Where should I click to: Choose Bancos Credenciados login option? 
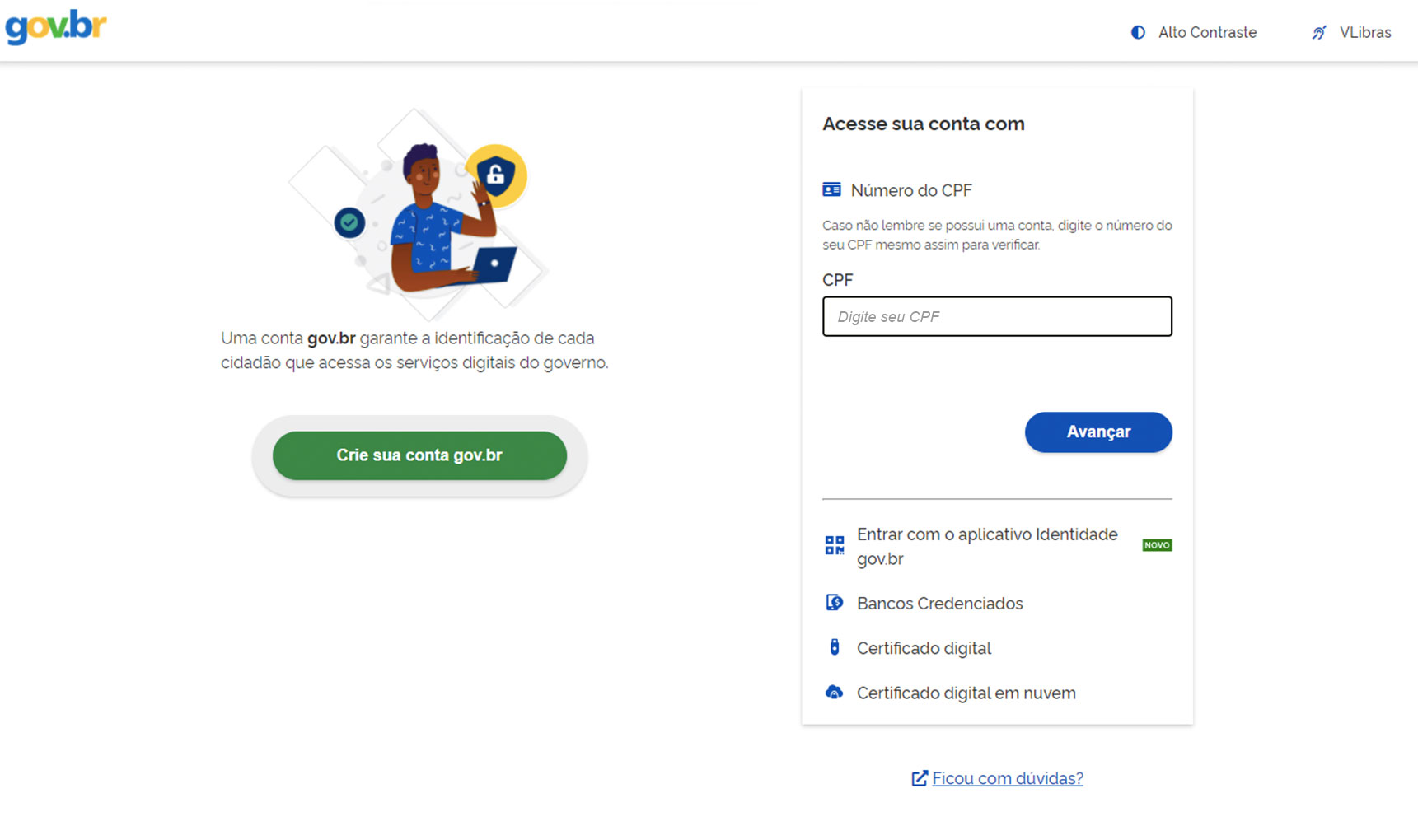coord(939,604)
